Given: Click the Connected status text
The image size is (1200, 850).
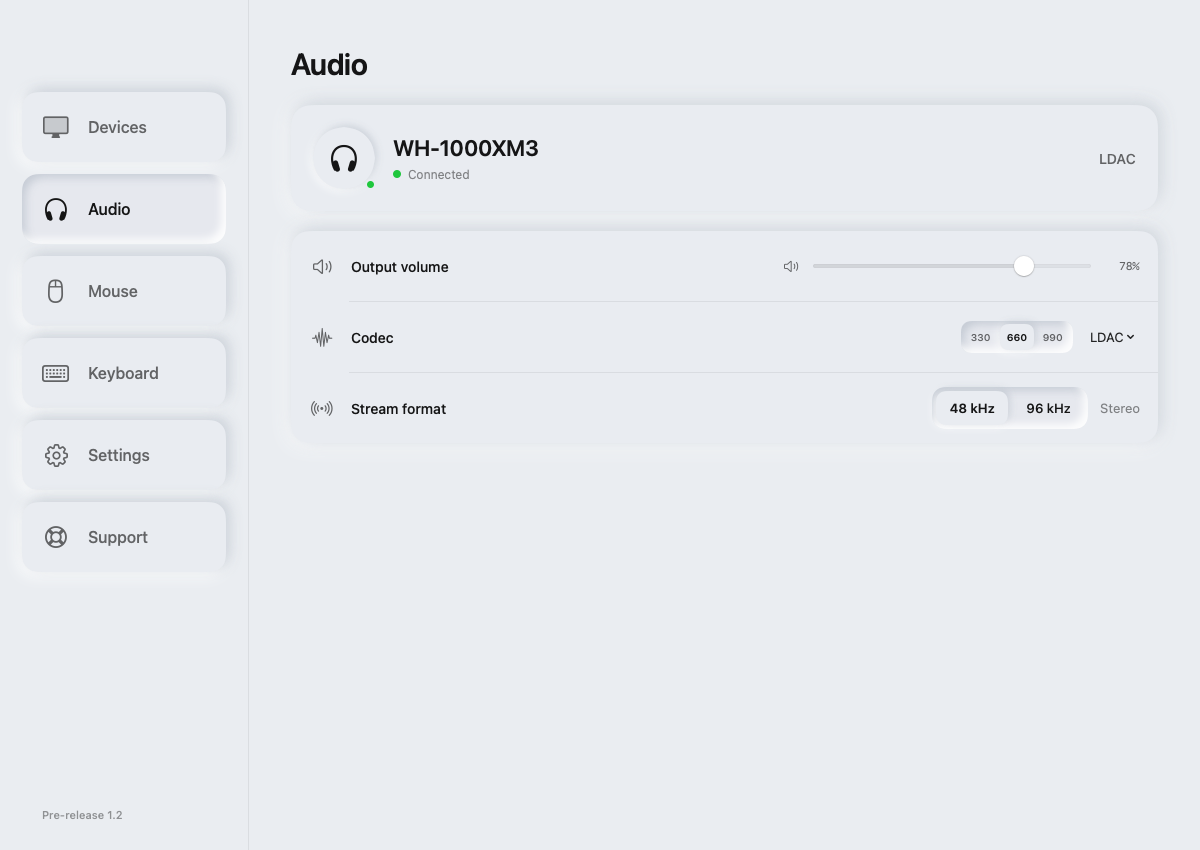Looking at the screenshot, I should [439, 175].
